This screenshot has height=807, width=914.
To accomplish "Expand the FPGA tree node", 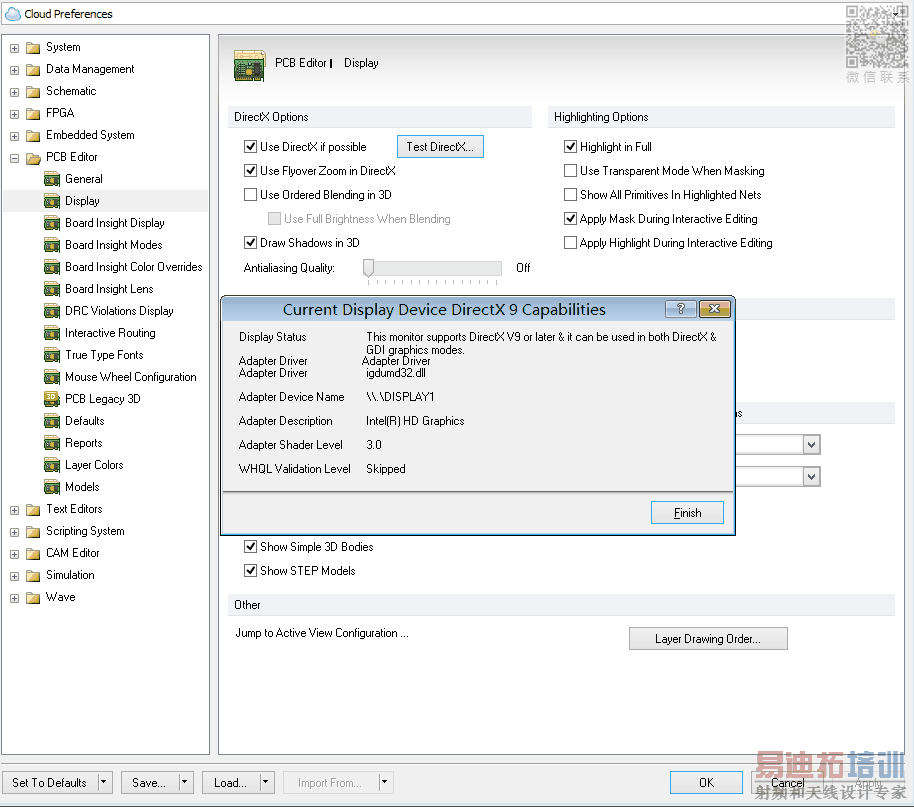I will click(15, 114).
